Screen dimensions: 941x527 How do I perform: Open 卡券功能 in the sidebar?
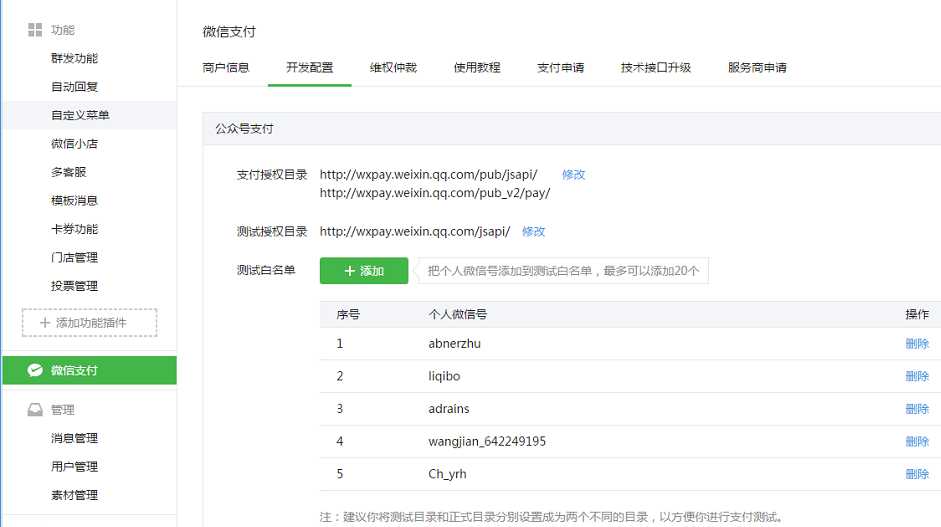coord(74,229)
